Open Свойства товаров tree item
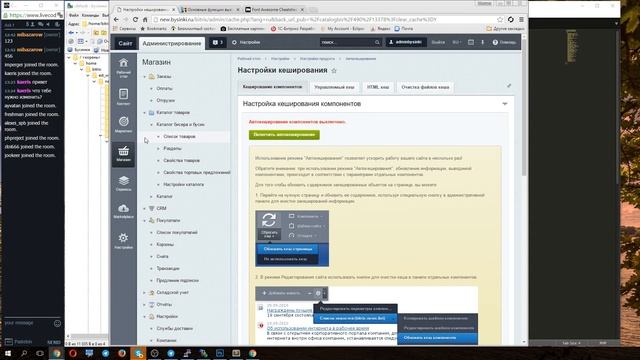 [x=181, y=161]
